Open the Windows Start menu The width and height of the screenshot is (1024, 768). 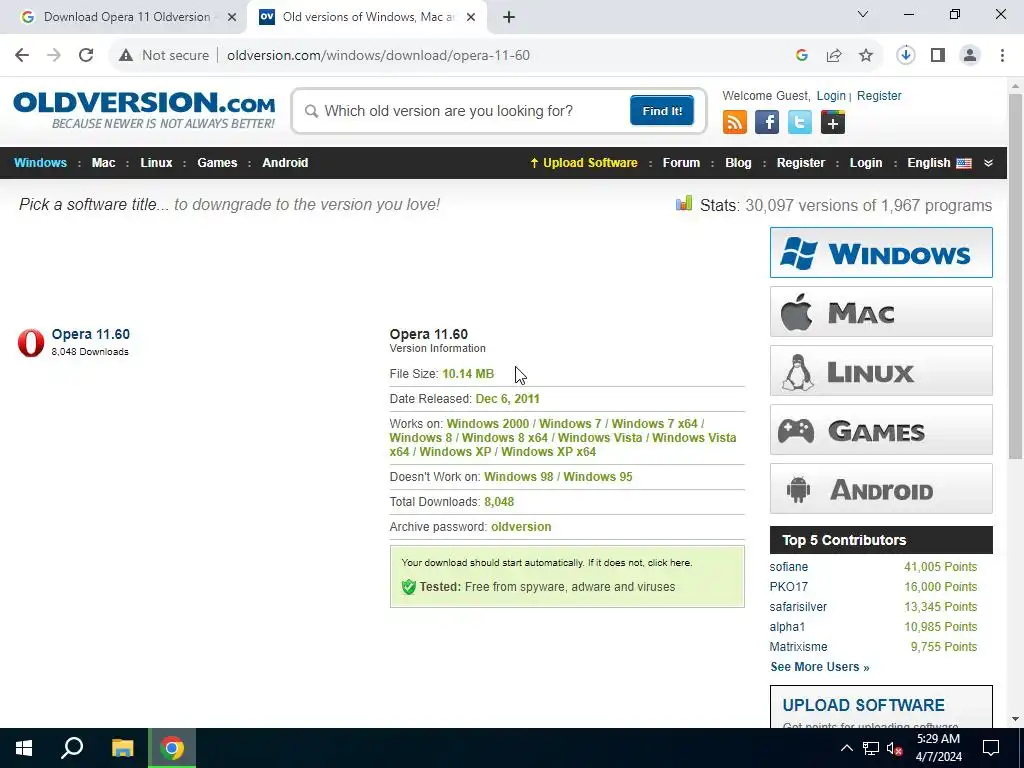[x=24, y=748]
